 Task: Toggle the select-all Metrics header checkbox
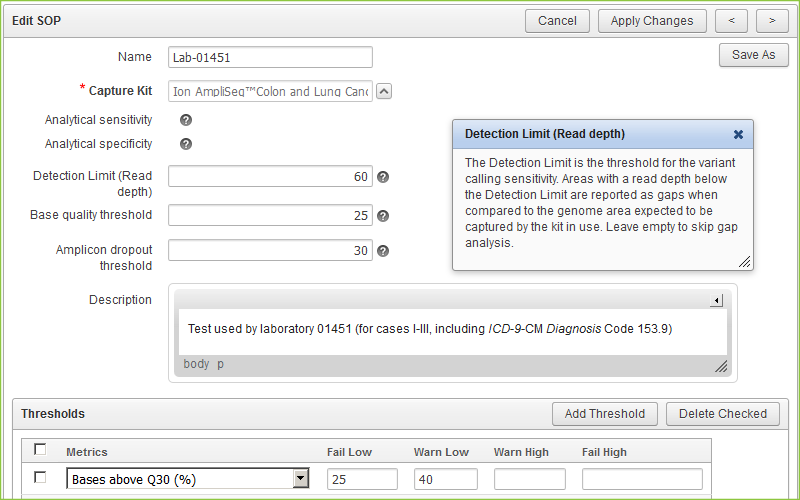click(41, 450)
